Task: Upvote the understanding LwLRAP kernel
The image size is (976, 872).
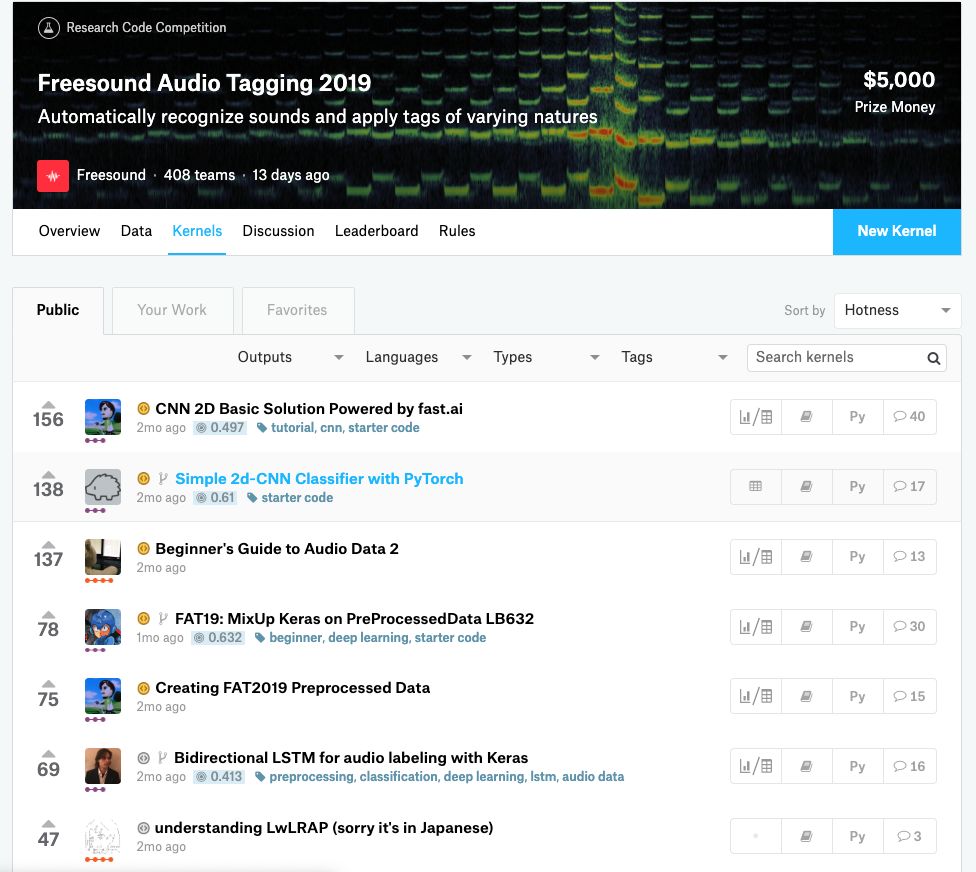Action: coord(49,825)
